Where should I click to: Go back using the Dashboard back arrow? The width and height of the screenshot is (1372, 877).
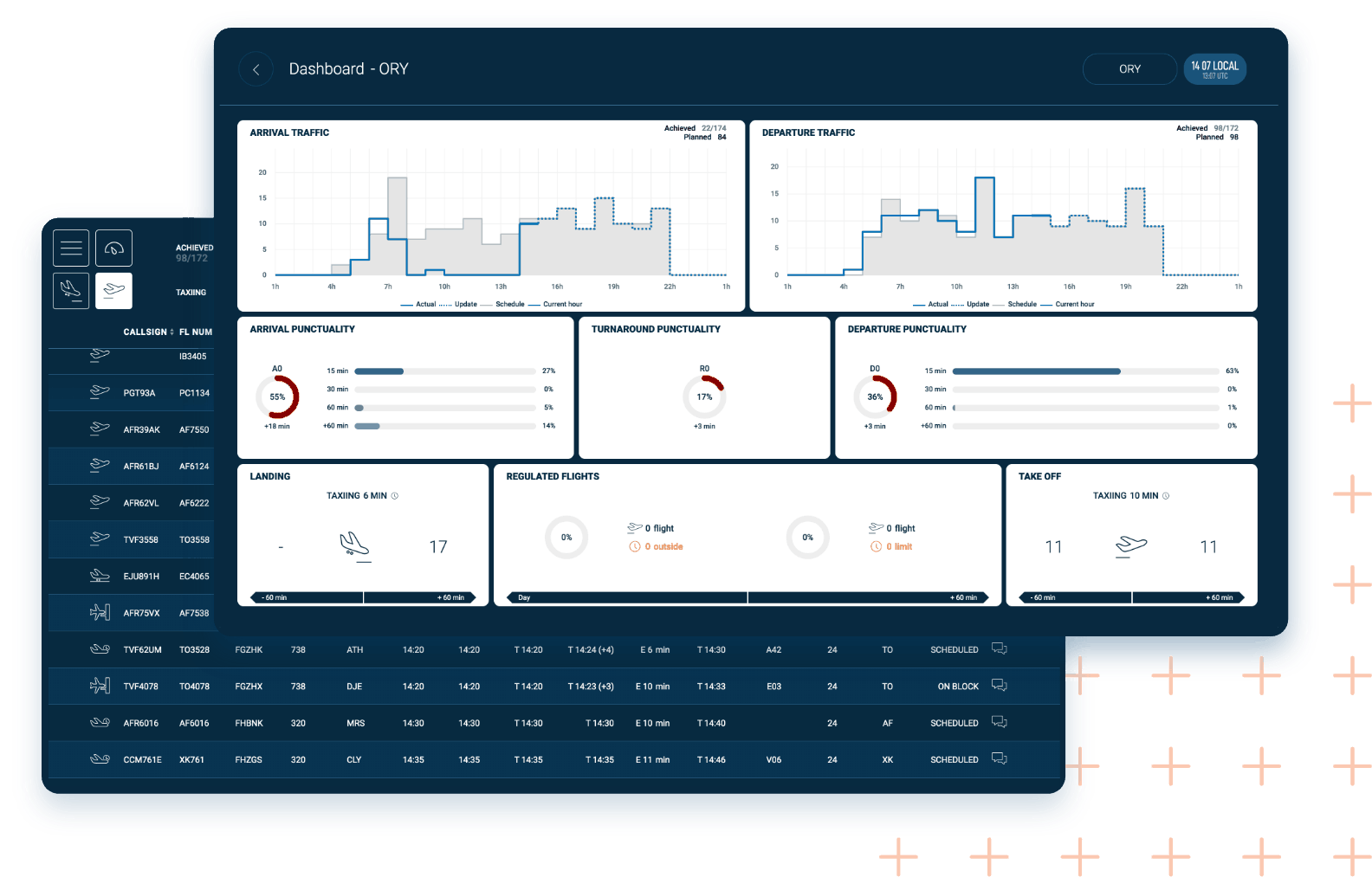(x=256, y=69)
